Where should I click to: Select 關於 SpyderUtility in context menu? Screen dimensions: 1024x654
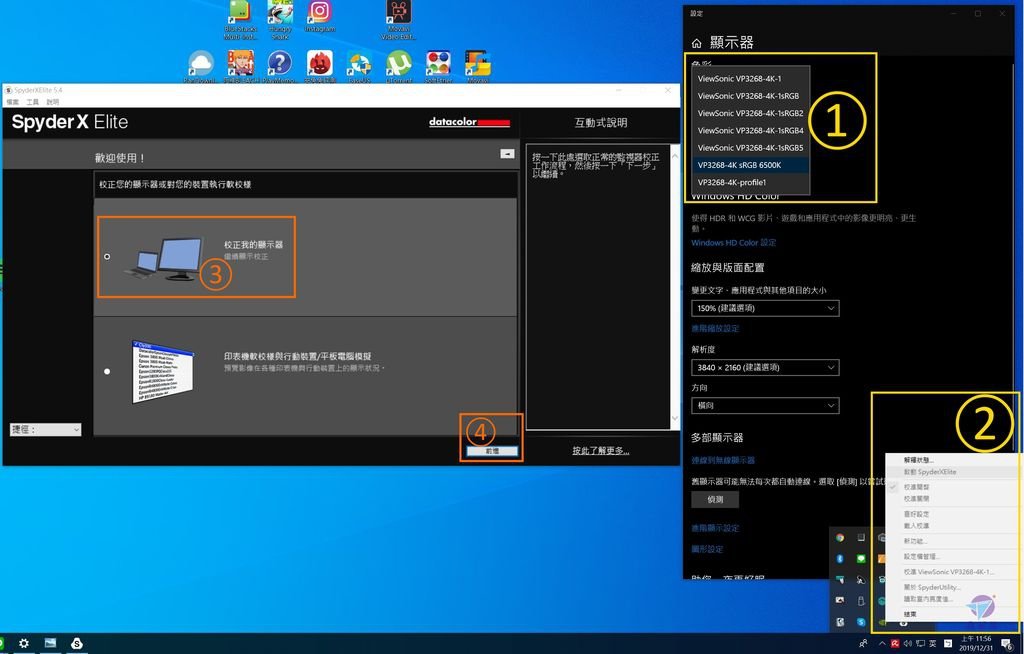952,587
